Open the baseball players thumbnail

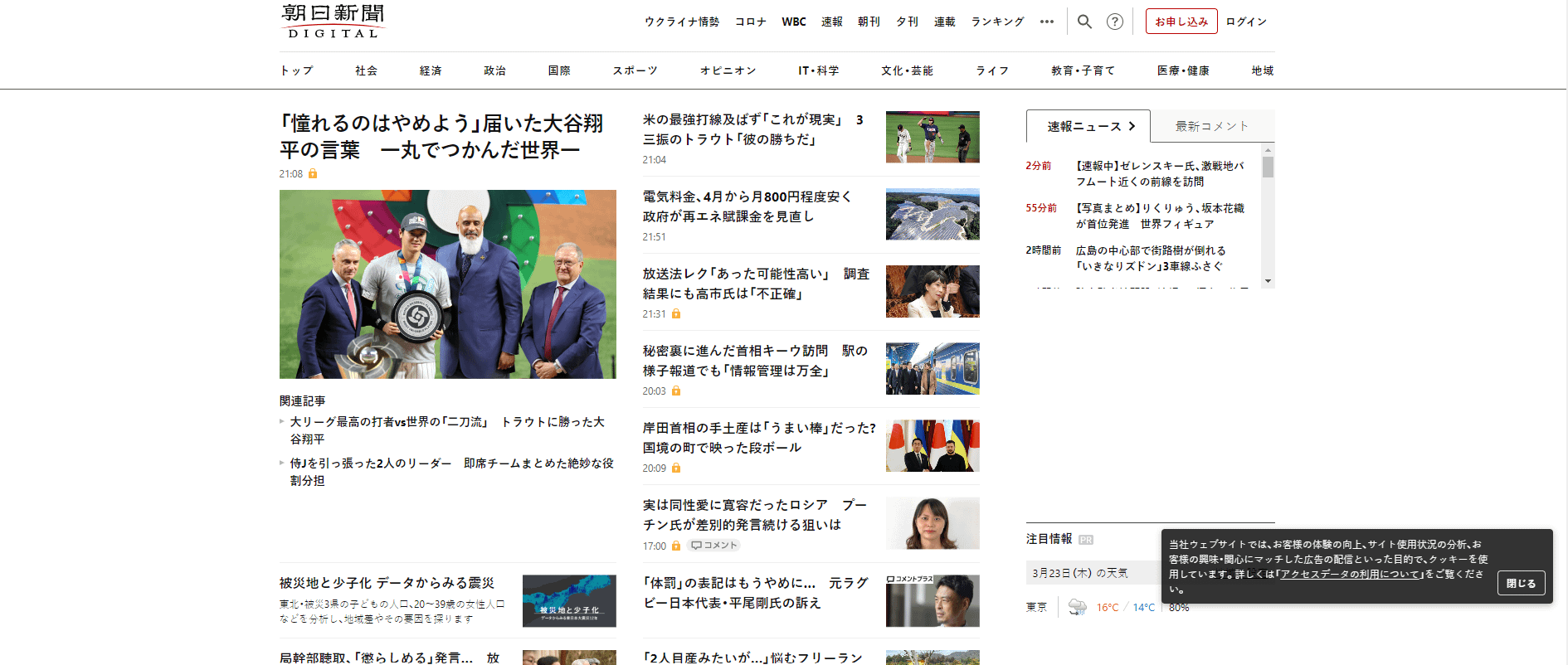click(x=933, y=137)
